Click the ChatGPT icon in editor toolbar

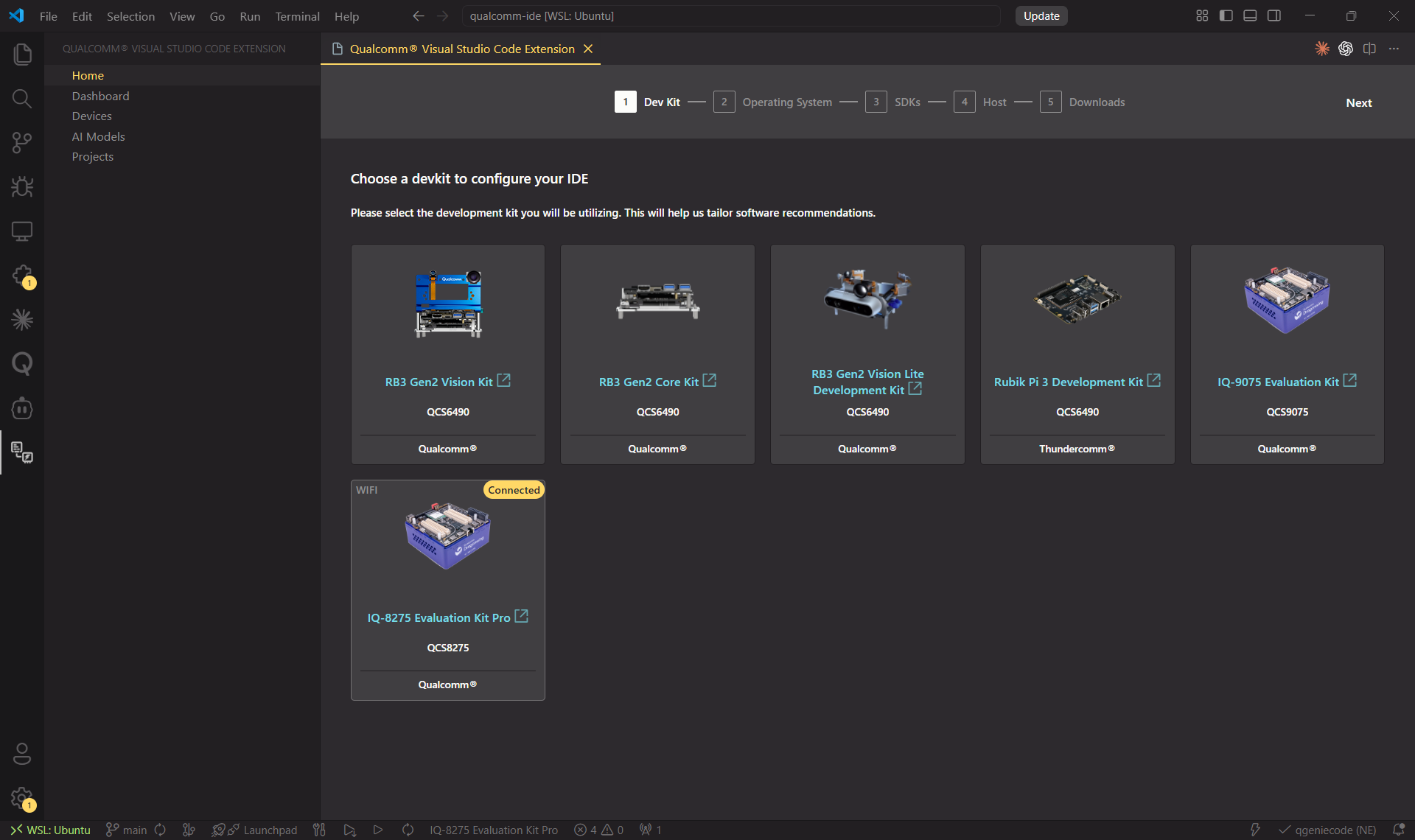click(1346, 49)
